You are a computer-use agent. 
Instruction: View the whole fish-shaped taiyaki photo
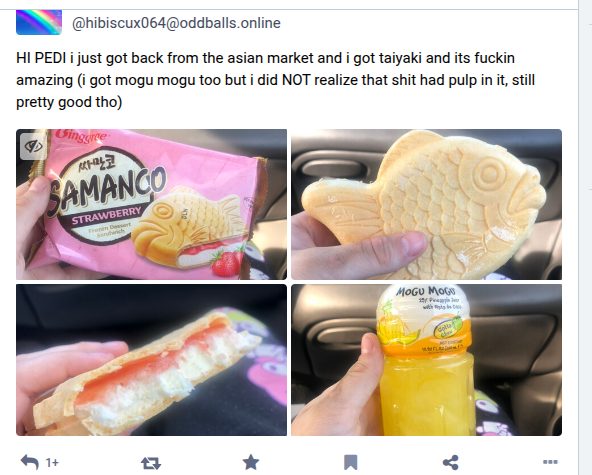pos(426,204)
